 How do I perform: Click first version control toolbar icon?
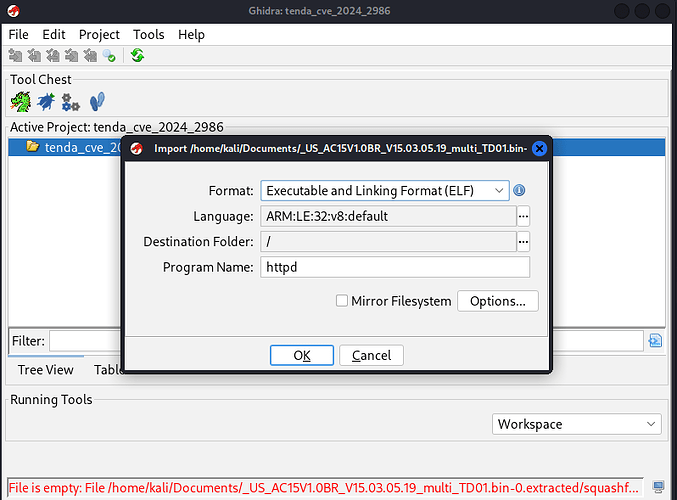coord(16,56)
